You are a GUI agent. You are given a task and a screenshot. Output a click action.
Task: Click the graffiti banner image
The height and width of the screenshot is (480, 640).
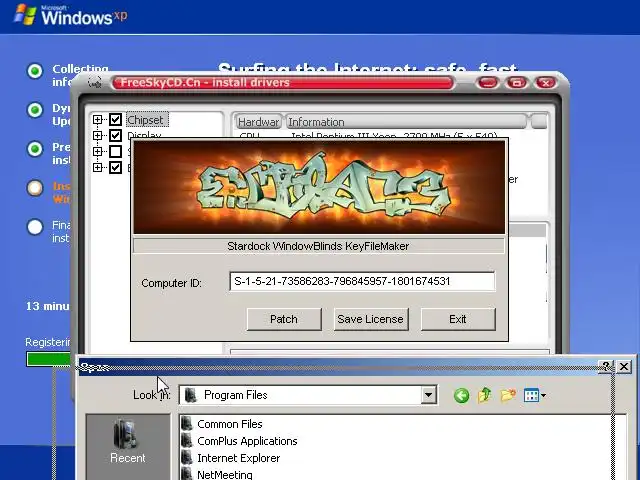pyautogui.click(x=319, y=187)
